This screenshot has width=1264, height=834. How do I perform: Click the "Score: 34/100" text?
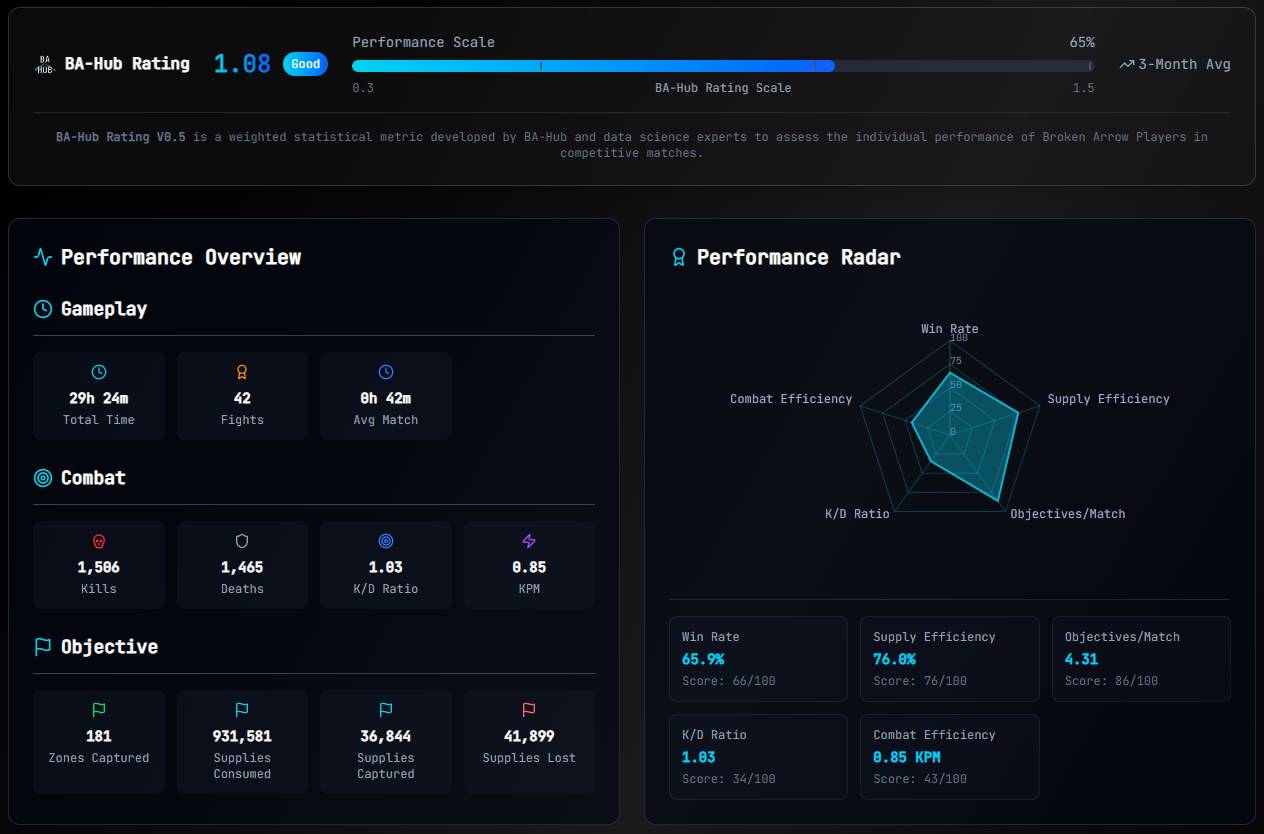tap(729, 779)
